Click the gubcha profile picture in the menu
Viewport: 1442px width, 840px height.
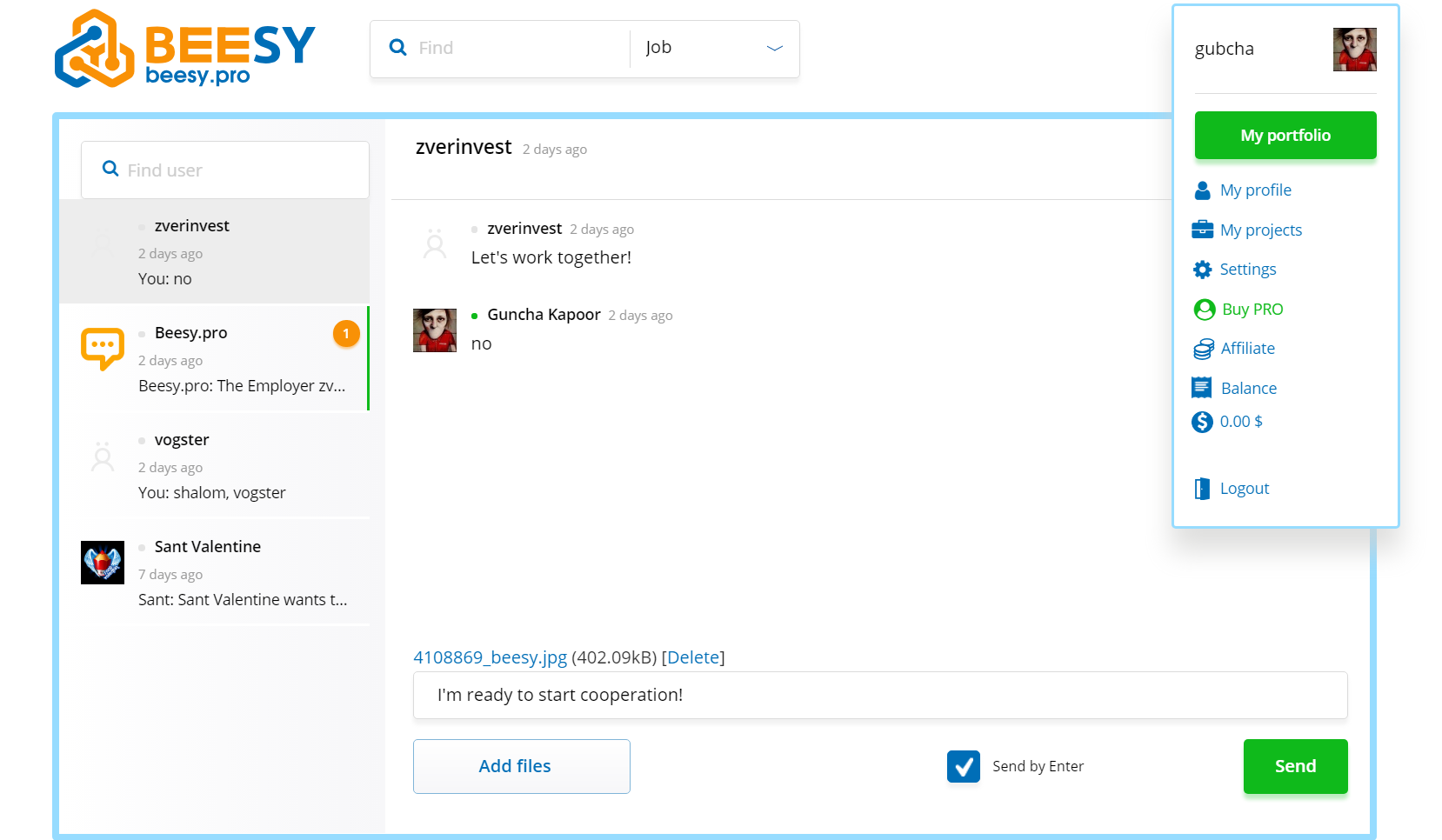1355,50
